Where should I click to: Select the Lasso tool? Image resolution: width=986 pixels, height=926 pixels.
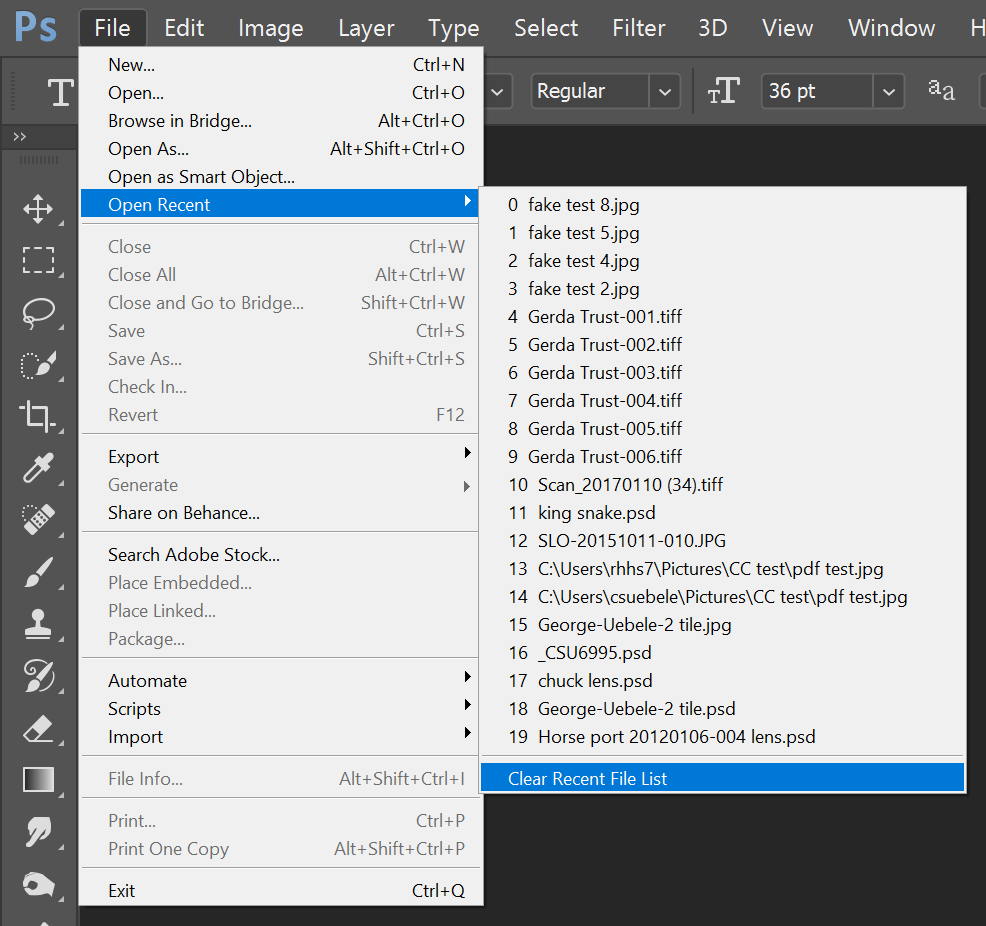pyautogui.click(x=40, y=313)
